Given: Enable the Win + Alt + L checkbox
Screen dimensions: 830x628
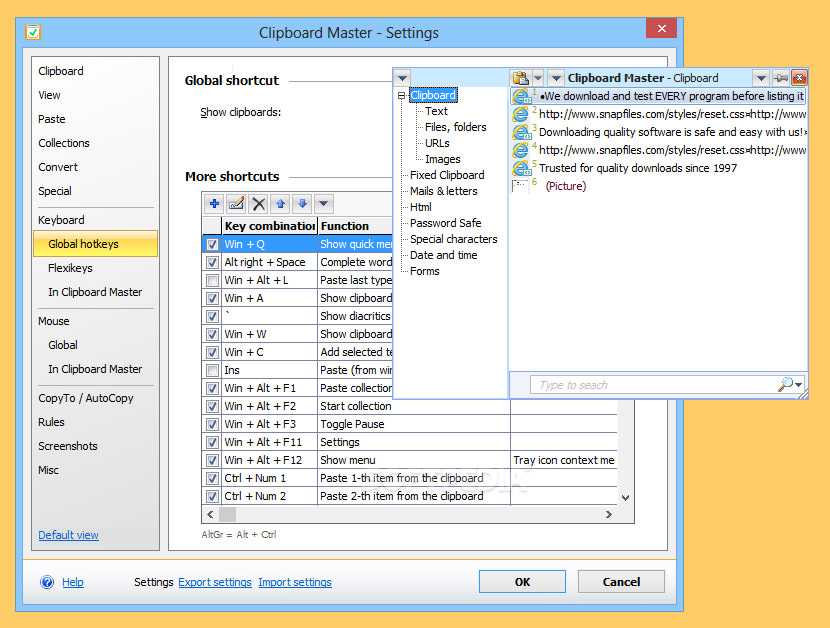Looking at the screenshot, I should coord(212,280).
